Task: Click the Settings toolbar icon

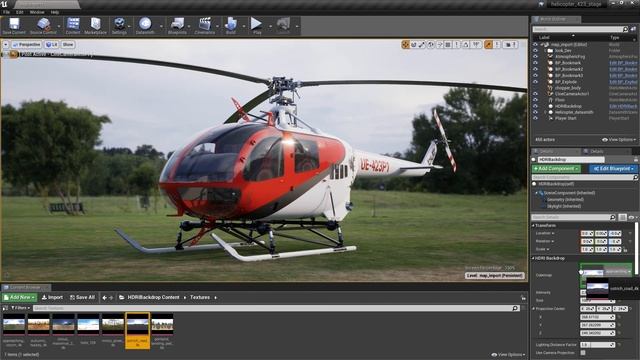Action: tap(119, 25)
